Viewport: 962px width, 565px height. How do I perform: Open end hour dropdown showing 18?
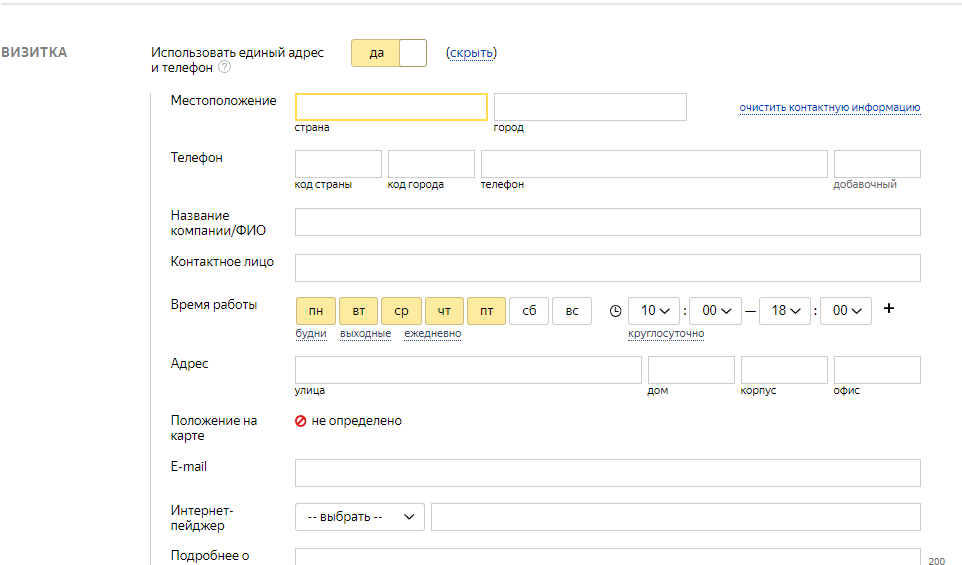coord(785,311)
